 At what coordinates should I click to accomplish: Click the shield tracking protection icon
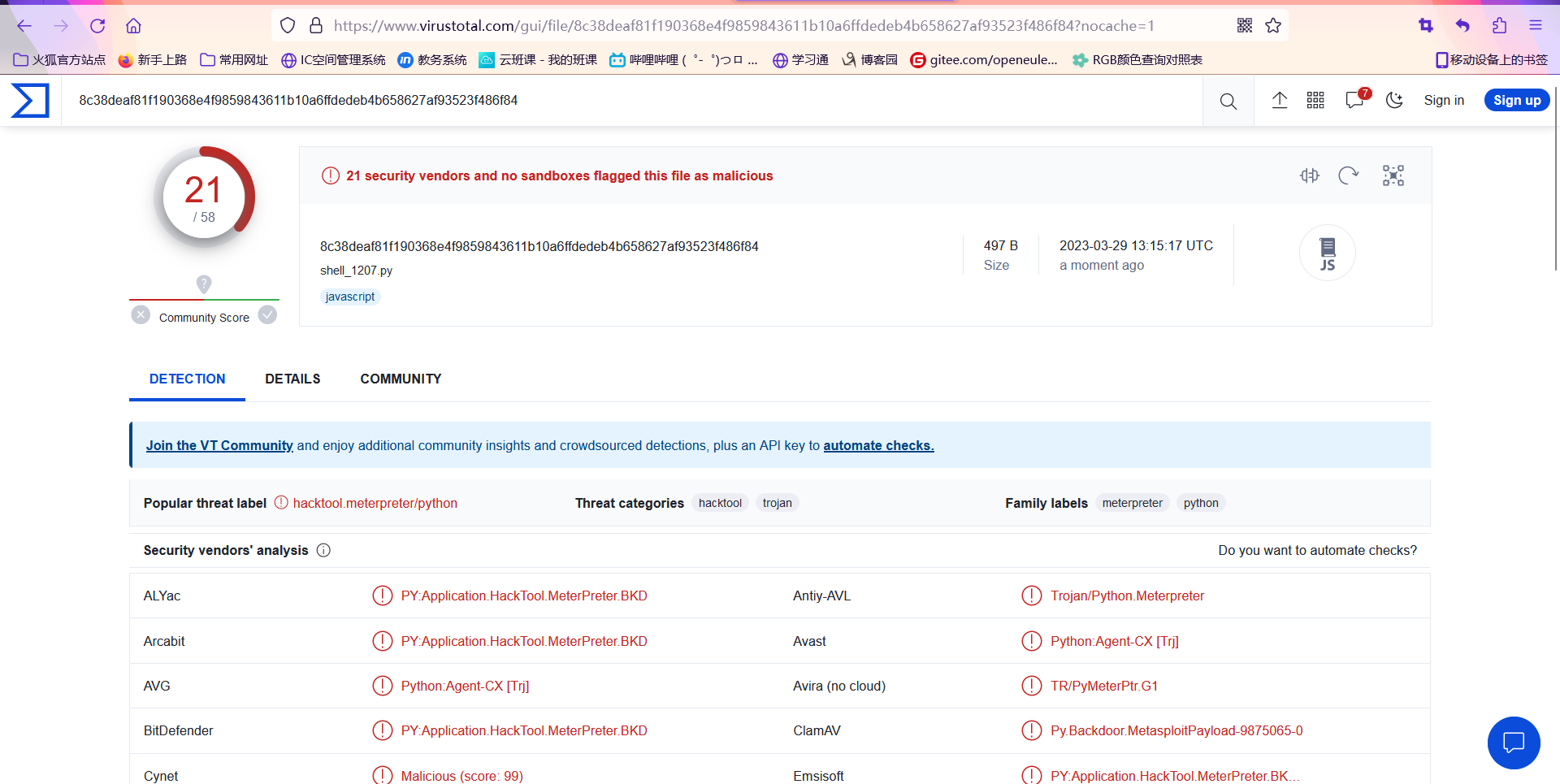[x=288, y=26]
